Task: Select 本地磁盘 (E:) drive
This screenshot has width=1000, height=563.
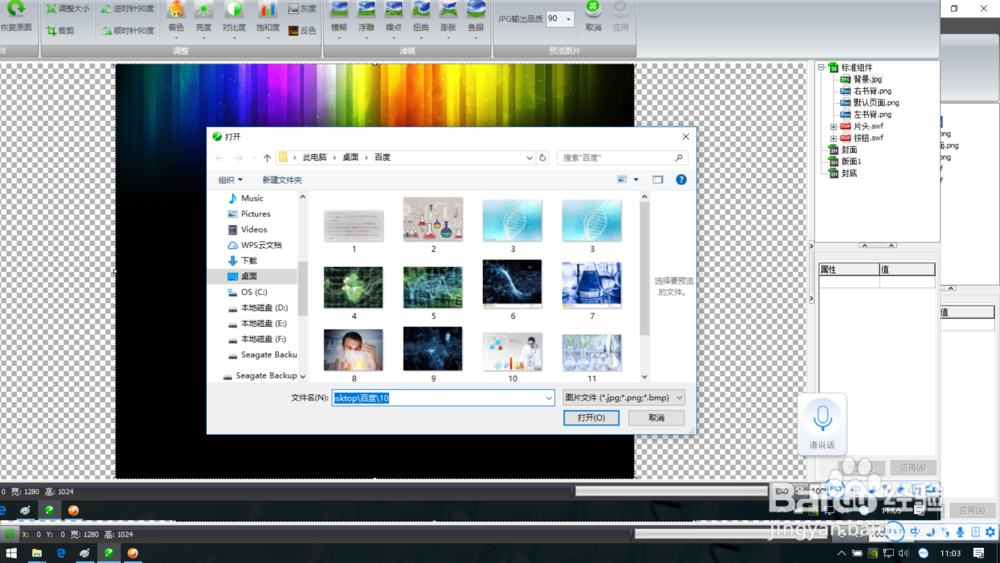Action: pyautogui.click(x=258, y=323)
